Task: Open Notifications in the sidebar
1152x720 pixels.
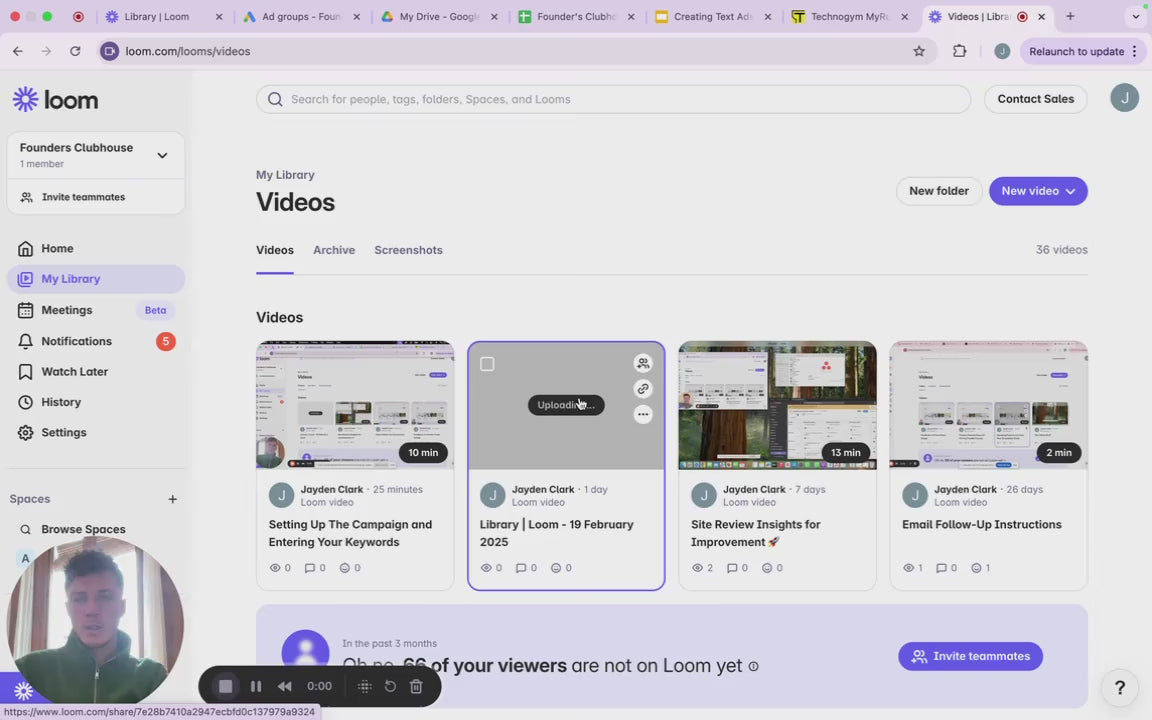Action: pos(76,341)
